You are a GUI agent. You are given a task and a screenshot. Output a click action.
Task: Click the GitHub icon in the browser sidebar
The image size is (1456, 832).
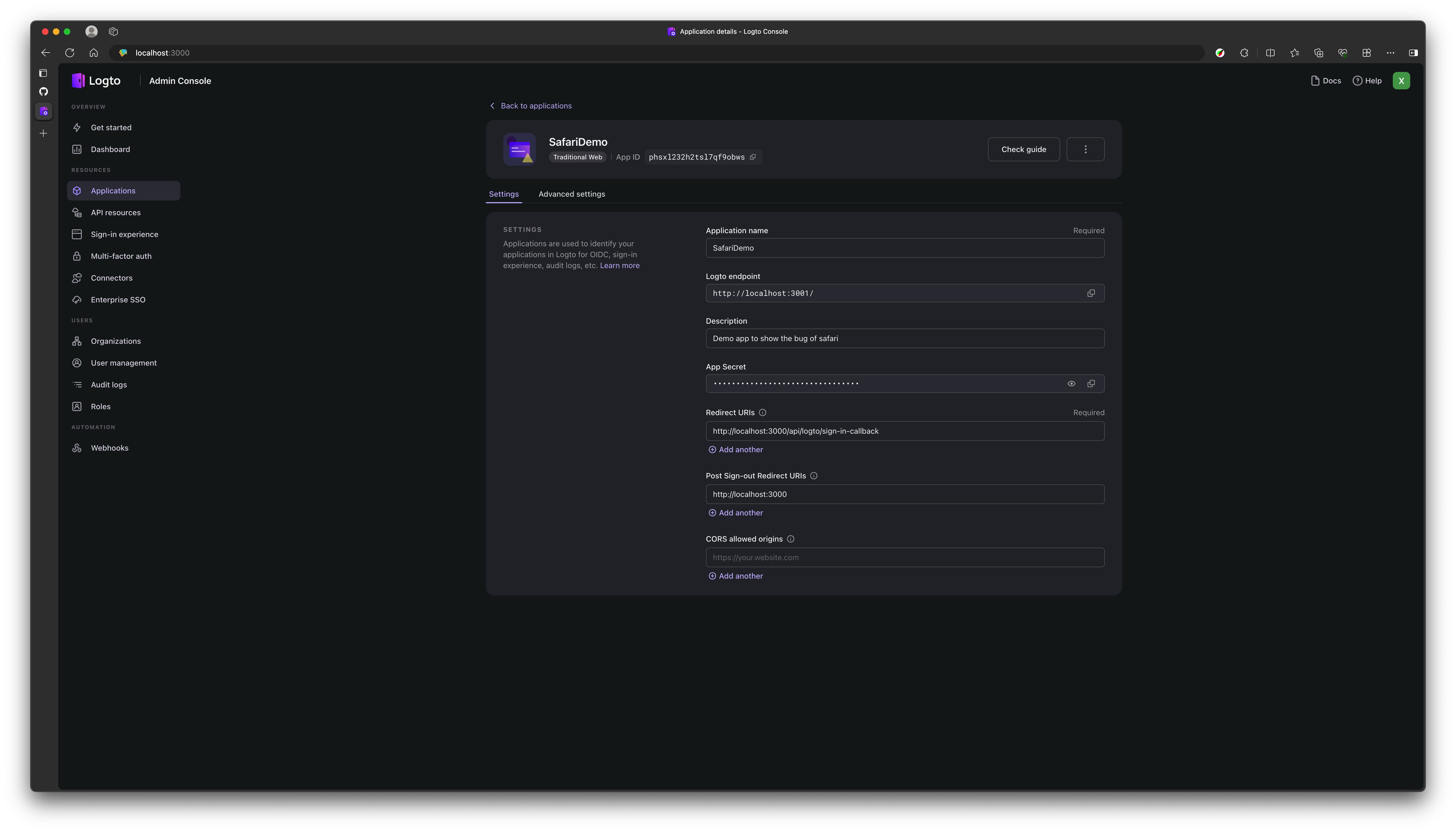click(43, 92)
